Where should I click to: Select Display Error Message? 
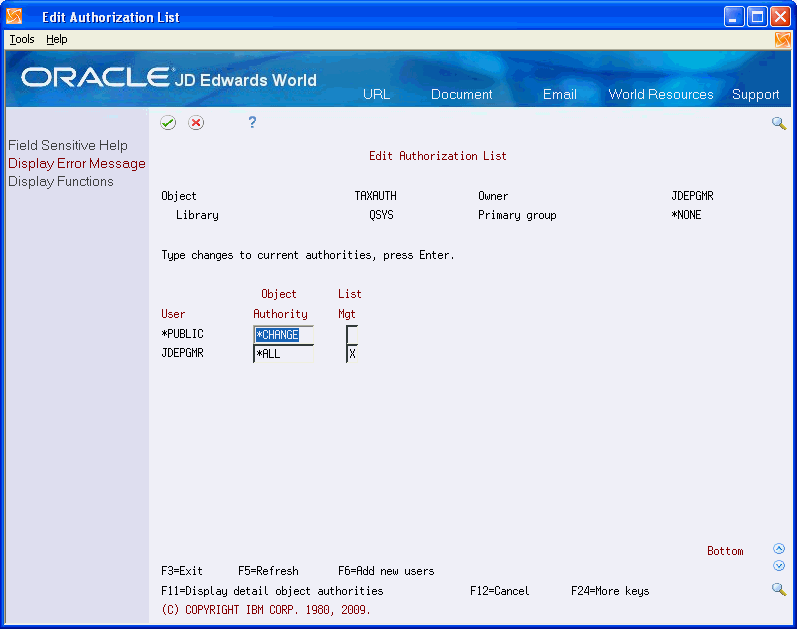[77, 163]
